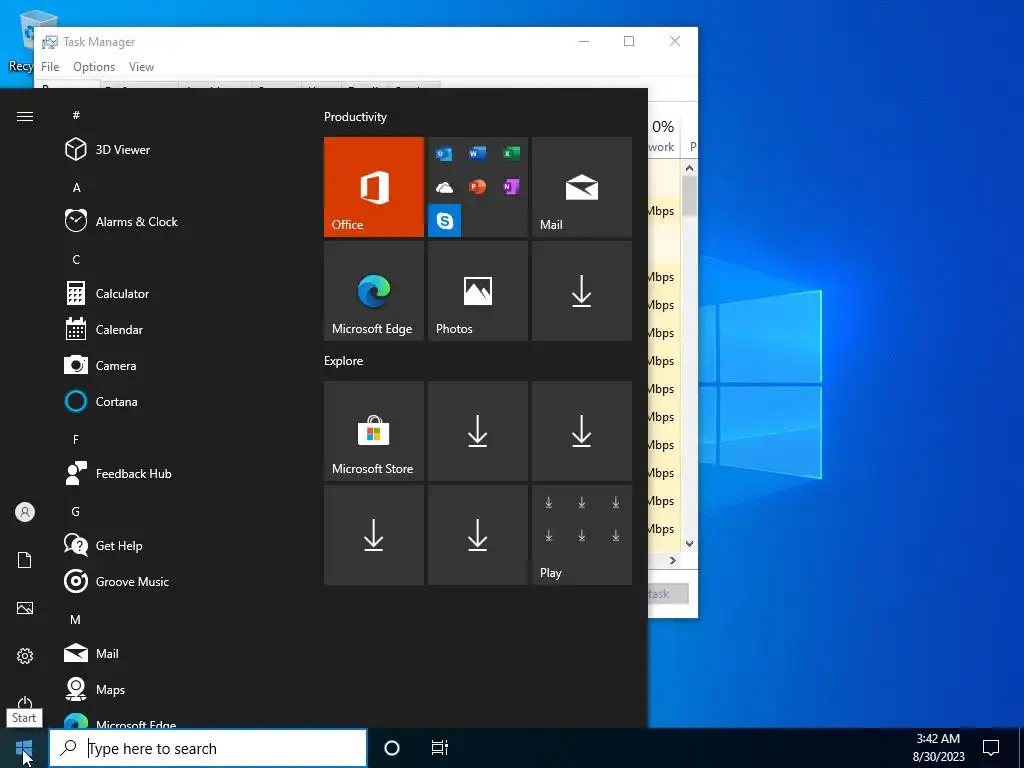Click the Task Manager horizontal scroll right arrow
The width and height of the screenshot is (1024, 768).
673,560
